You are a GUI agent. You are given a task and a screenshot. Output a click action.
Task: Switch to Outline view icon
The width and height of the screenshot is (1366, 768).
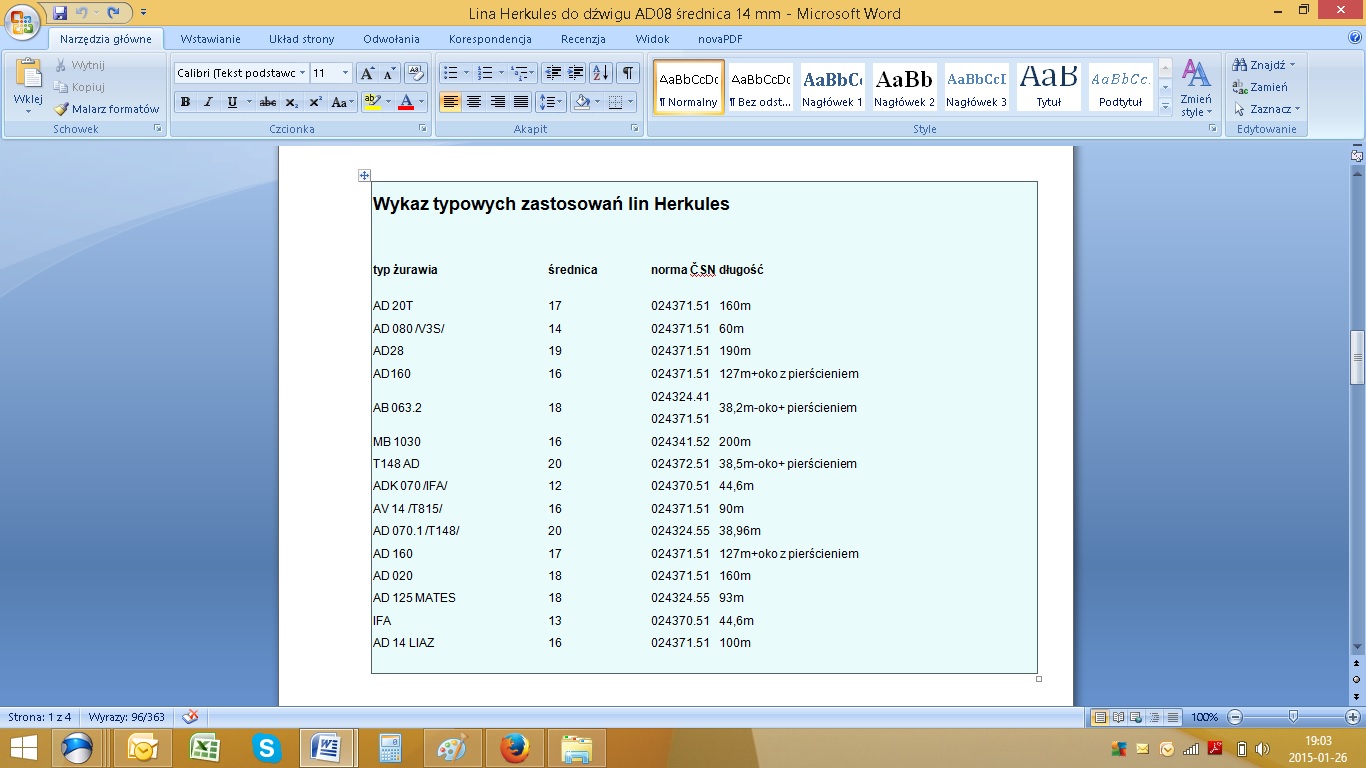coord(1154,717)
